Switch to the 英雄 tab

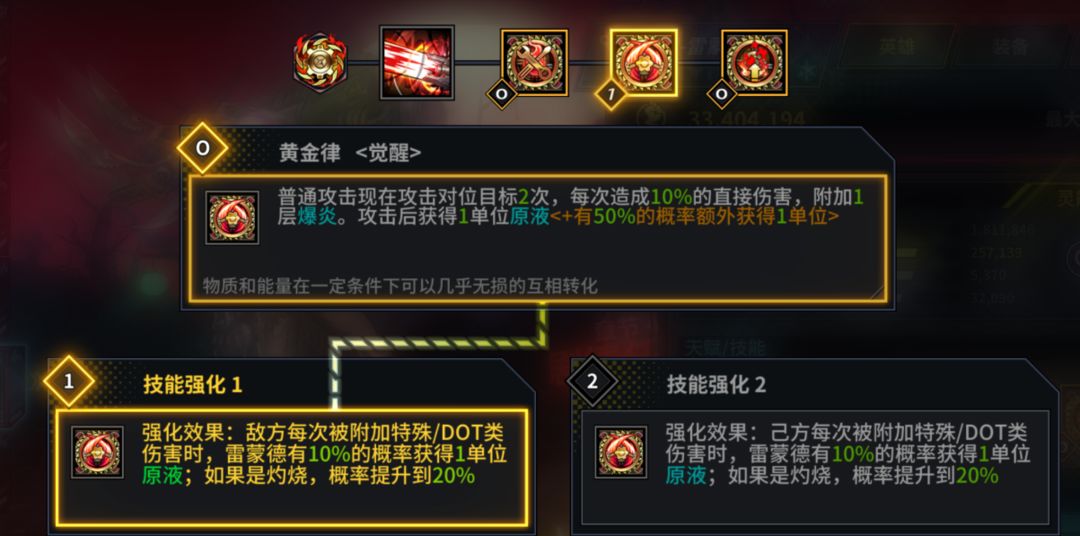pos(897,46)
